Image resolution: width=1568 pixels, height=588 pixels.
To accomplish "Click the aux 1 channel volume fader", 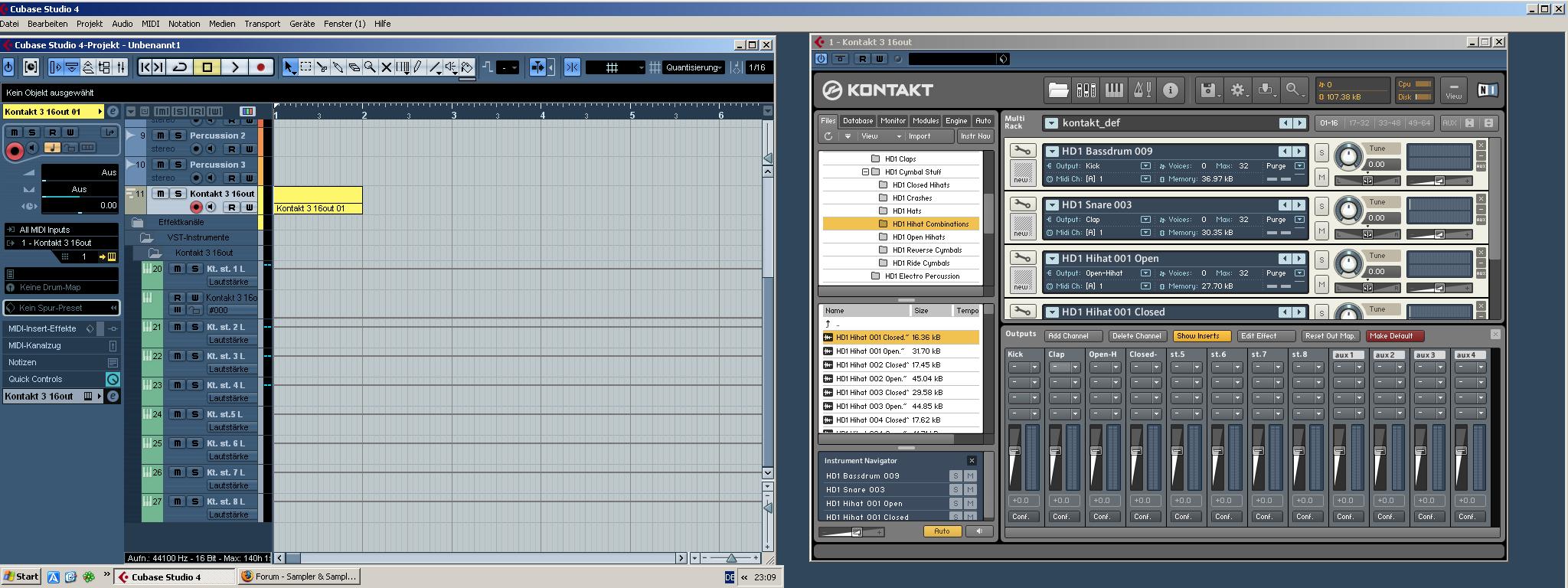I will click(1339, 451).
